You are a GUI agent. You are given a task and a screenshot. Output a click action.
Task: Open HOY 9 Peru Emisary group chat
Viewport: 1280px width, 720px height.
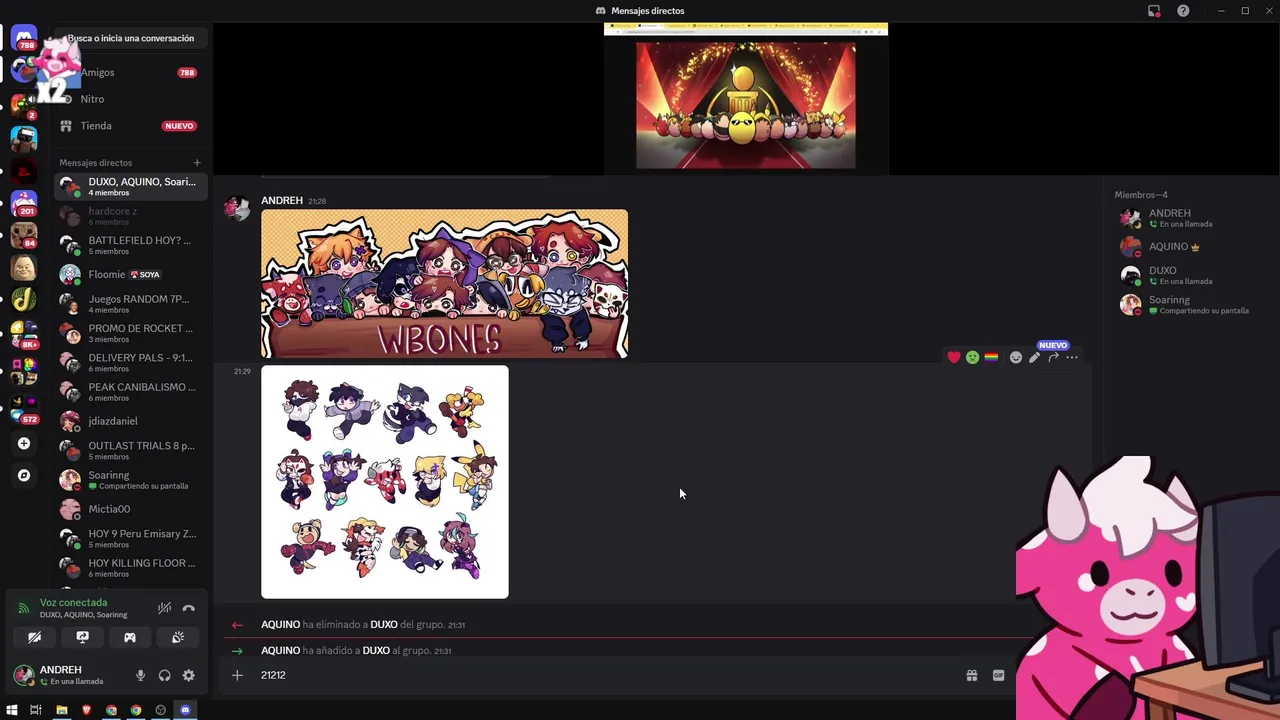coord(130,538)
